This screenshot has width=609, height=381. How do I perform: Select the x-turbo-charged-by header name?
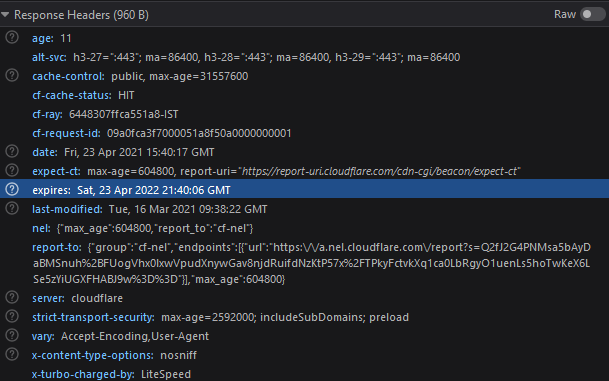click(83, 374)
